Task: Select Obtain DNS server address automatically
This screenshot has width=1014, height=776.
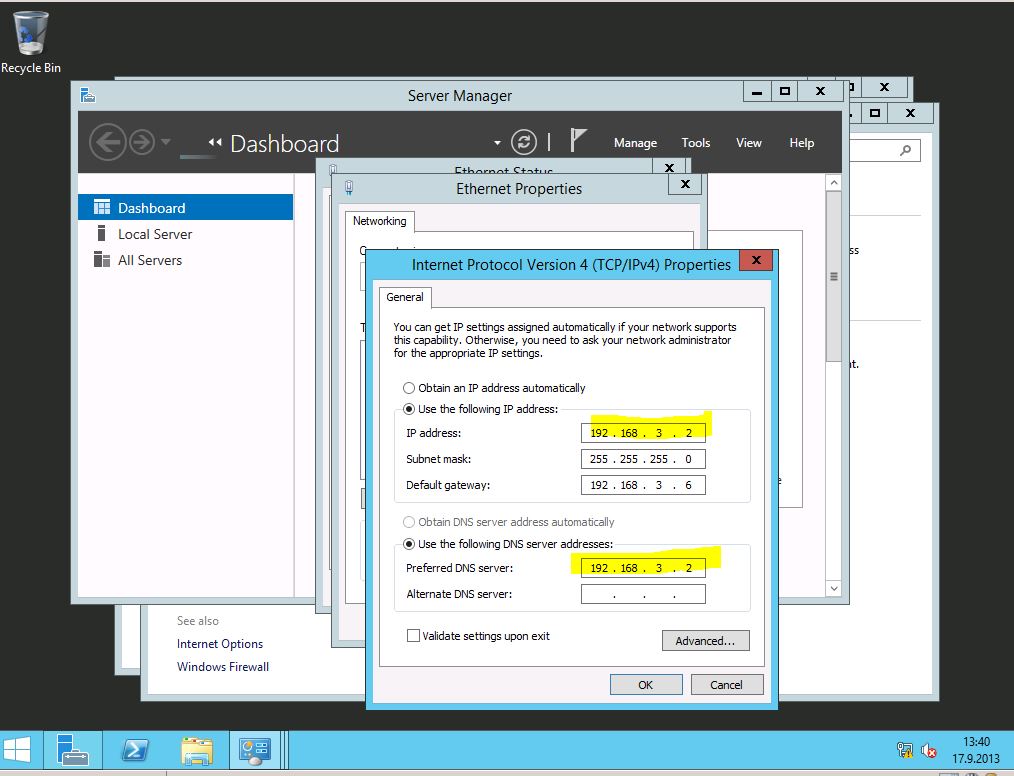Action: click(409, 522)
